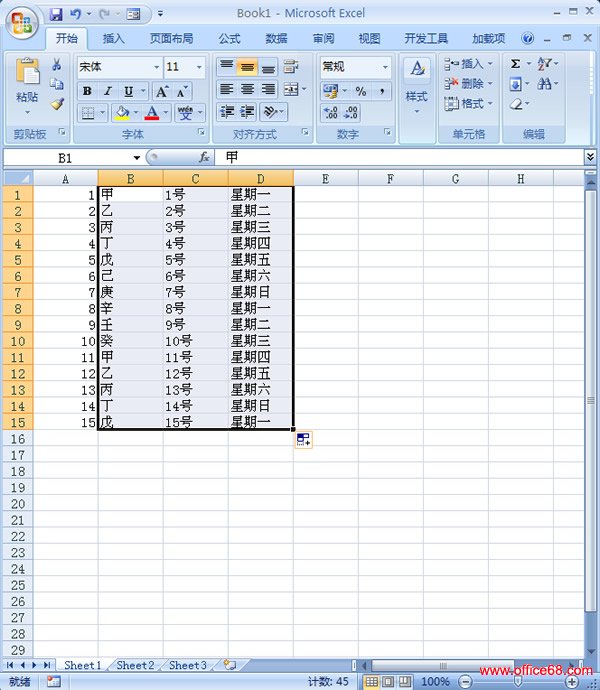The height and width of the screenshot is (690, 600).
Task: Toggle Underline formatting
Action: [128, 92]
